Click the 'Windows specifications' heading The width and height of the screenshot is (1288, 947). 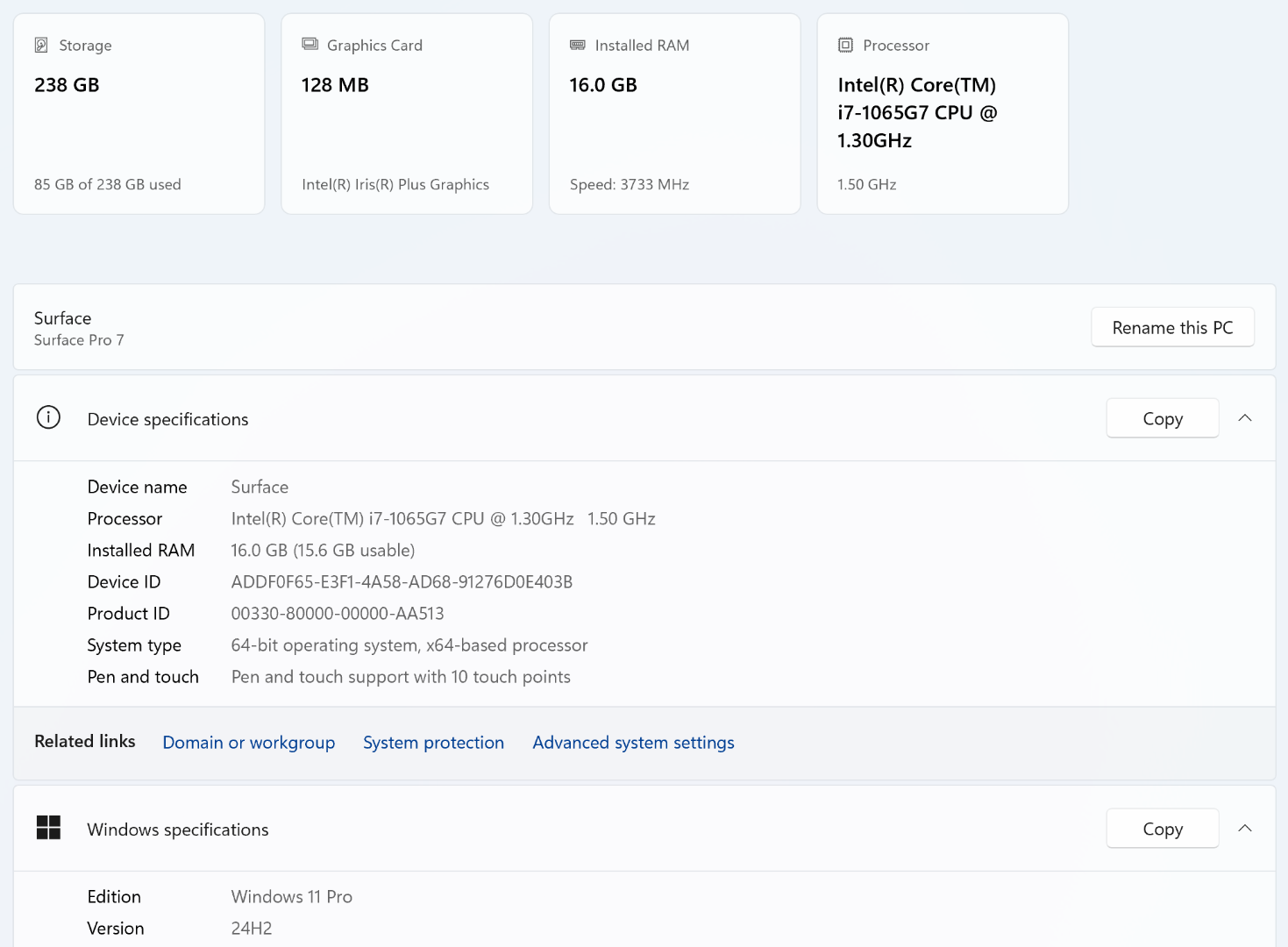click(x=178, y=830)
